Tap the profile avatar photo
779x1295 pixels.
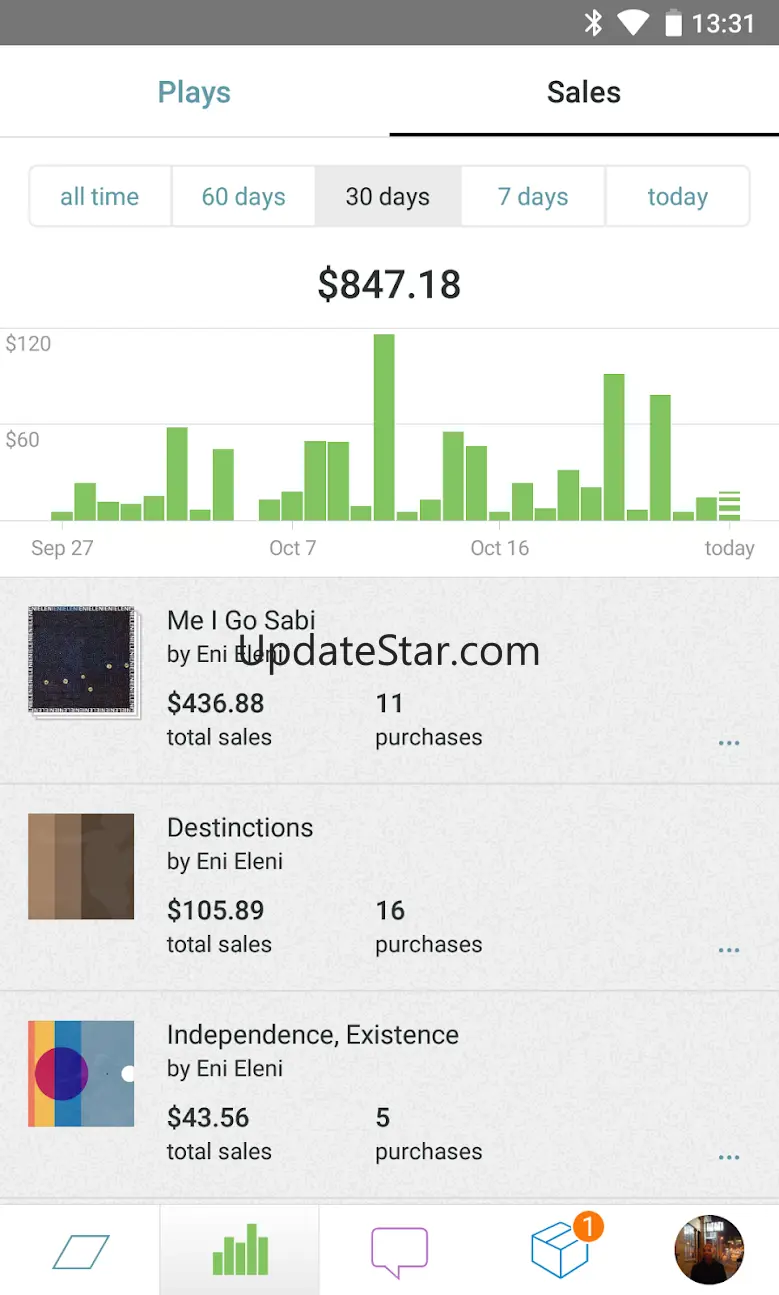710,1250
